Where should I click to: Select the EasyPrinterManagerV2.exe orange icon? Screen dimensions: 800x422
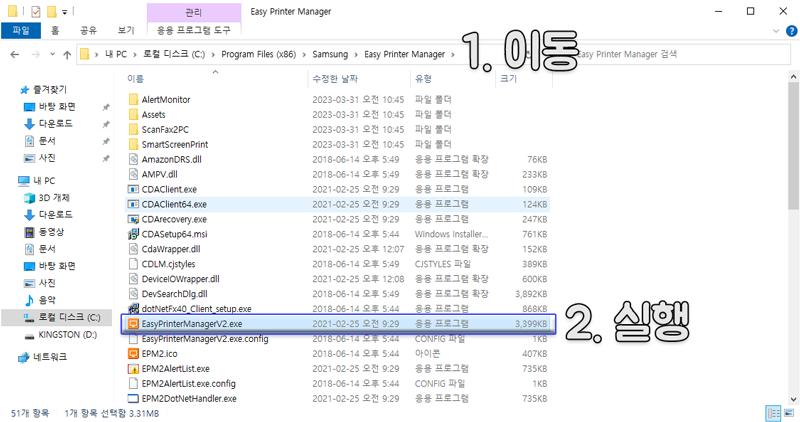point(133,324)
